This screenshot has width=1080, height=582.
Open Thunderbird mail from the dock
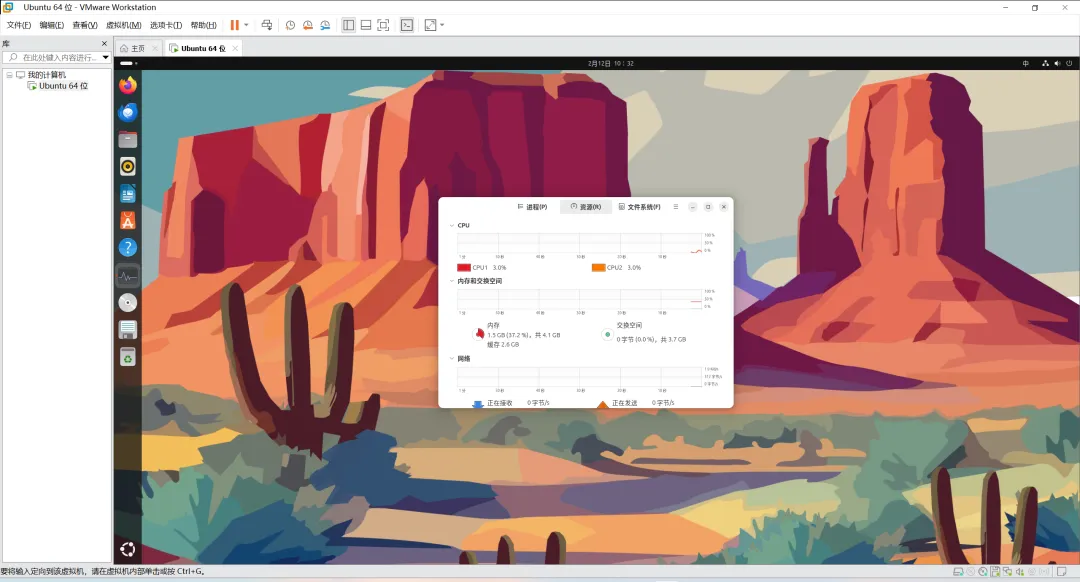coord(127,112)
